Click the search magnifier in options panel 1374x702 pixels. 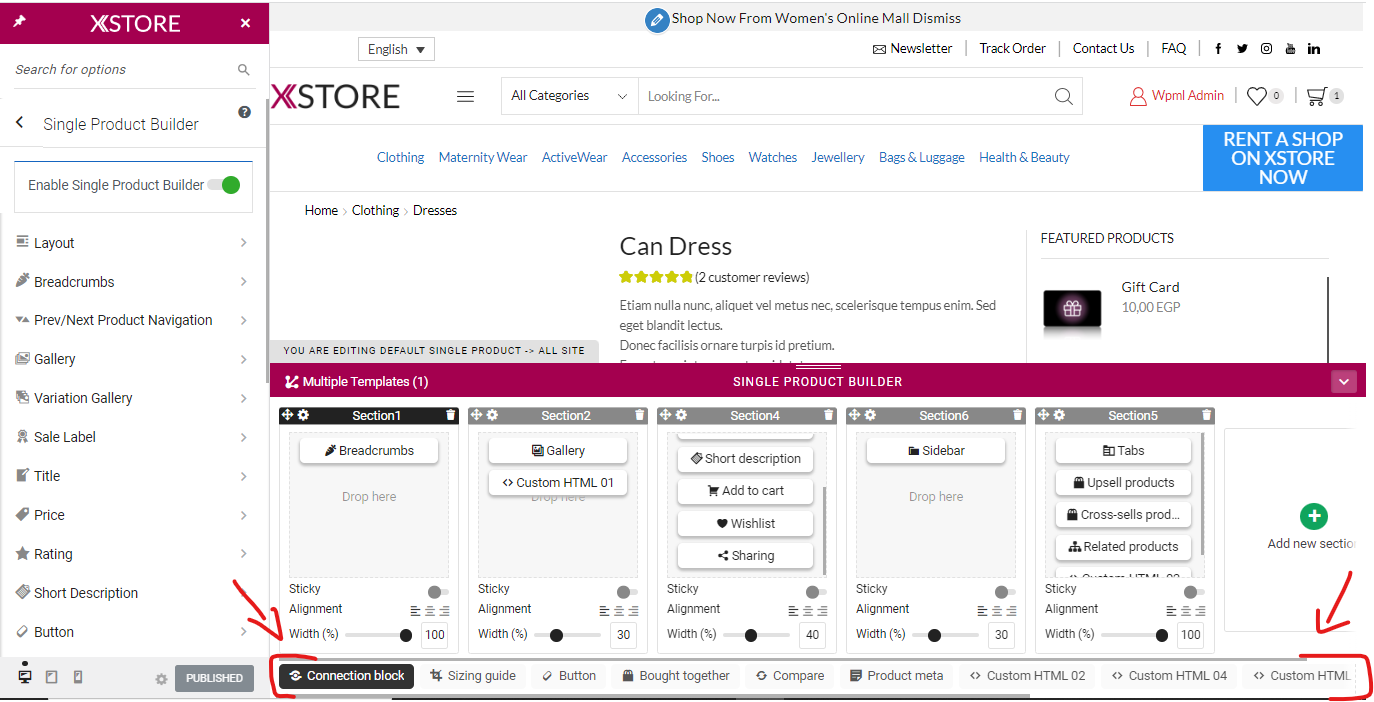[x=243, y=70]
